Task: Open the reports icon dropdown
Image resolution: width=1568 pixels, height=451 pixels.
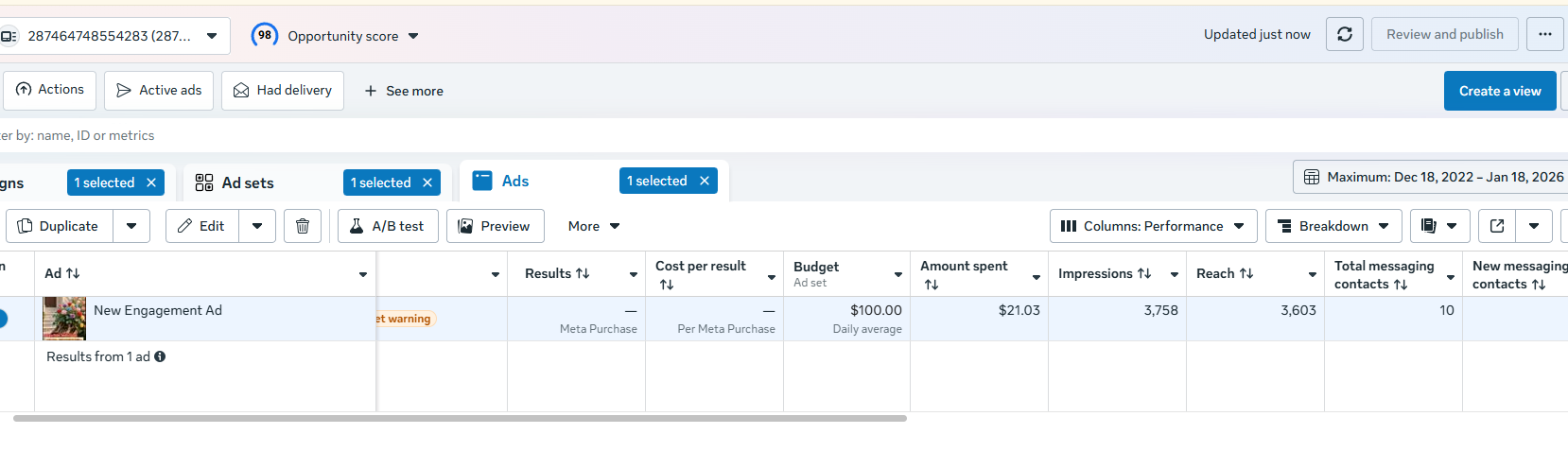Action: 1438,226
